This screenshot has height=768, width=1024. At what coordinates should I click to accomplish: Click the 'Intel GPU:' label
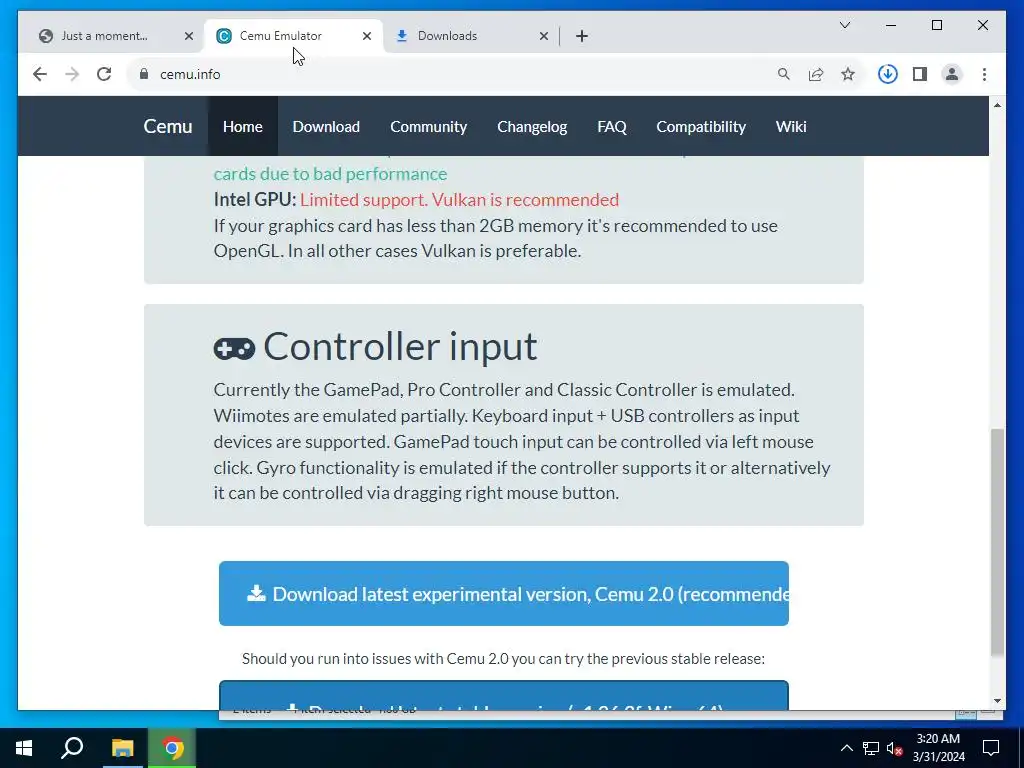click(x=255, y=200)
